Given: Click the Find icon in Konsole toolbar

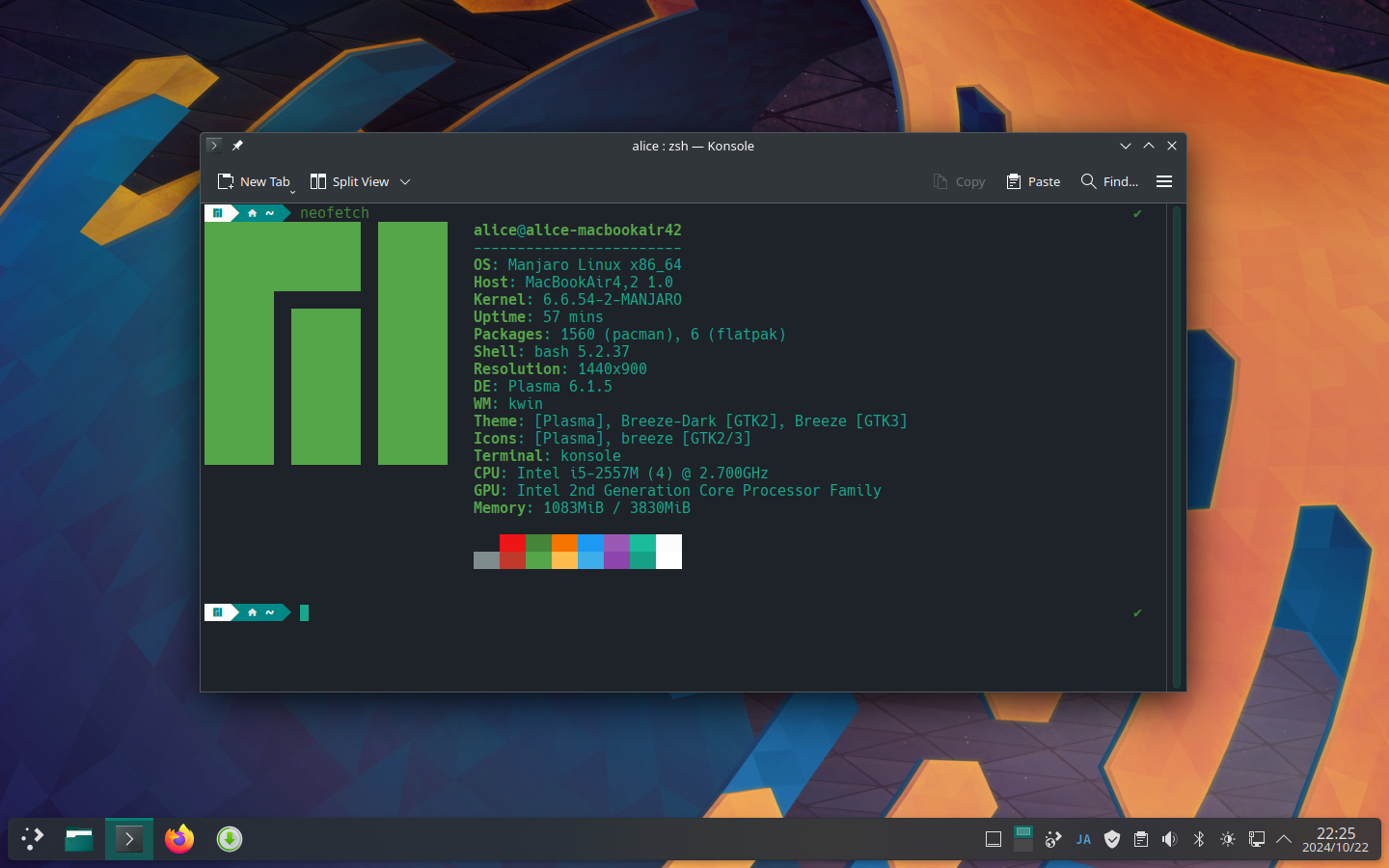Looking at the screenshot, I should pos(1109,181).
